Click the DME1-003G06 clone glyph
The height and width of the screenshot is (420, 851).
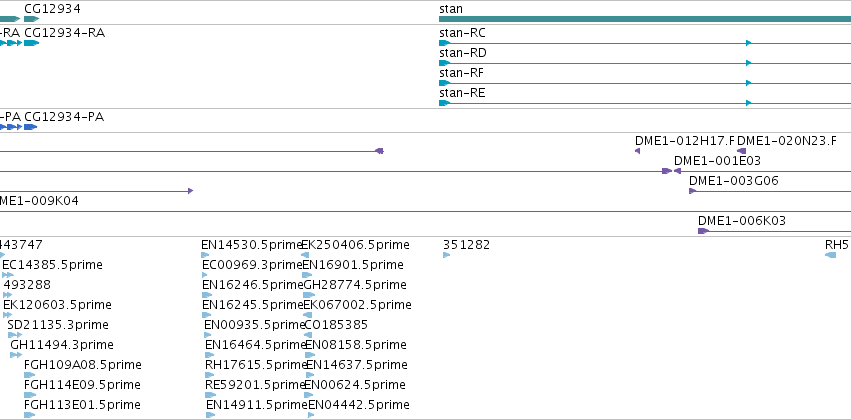click(x=770, y=191)
